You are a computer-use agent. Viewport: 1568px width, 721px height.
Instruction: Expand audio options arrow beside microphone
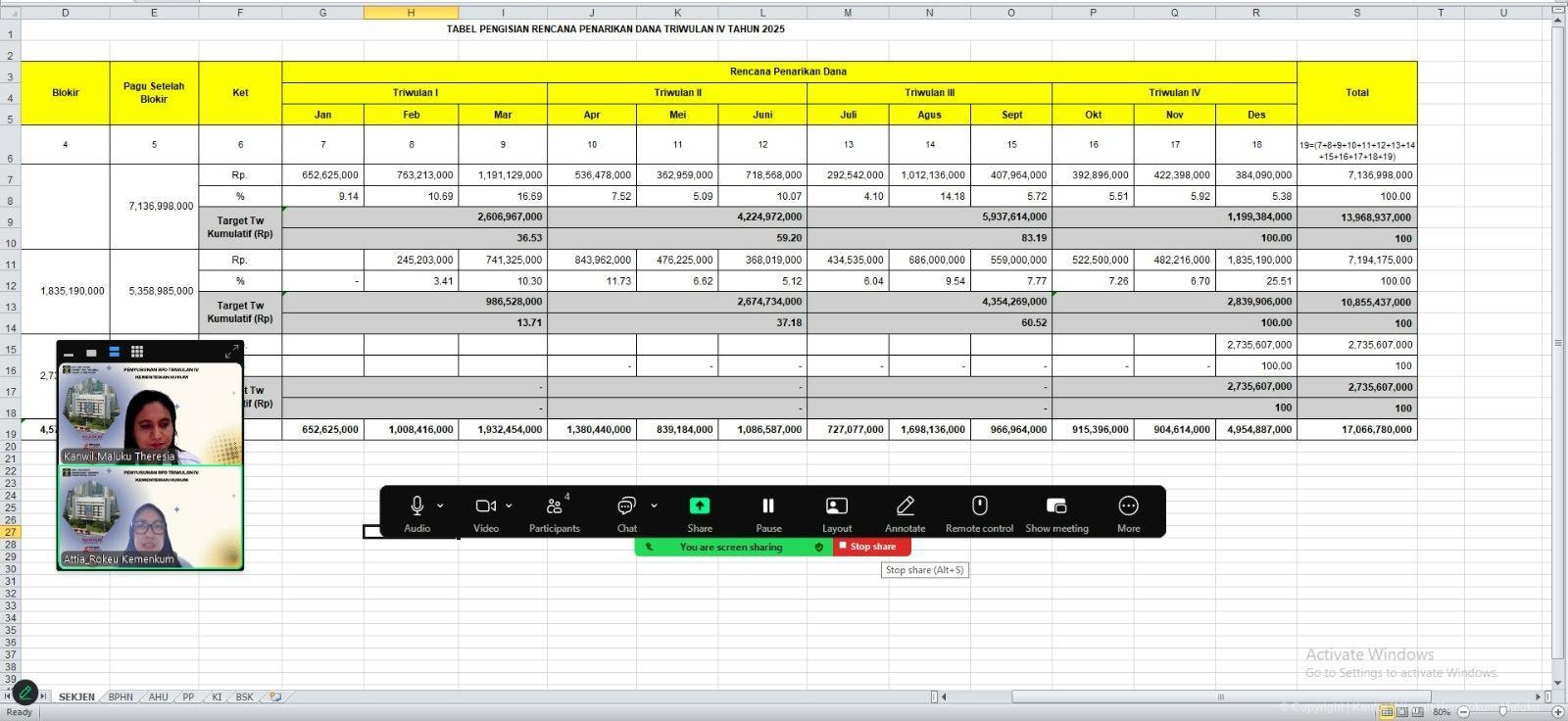pos(440,505)
